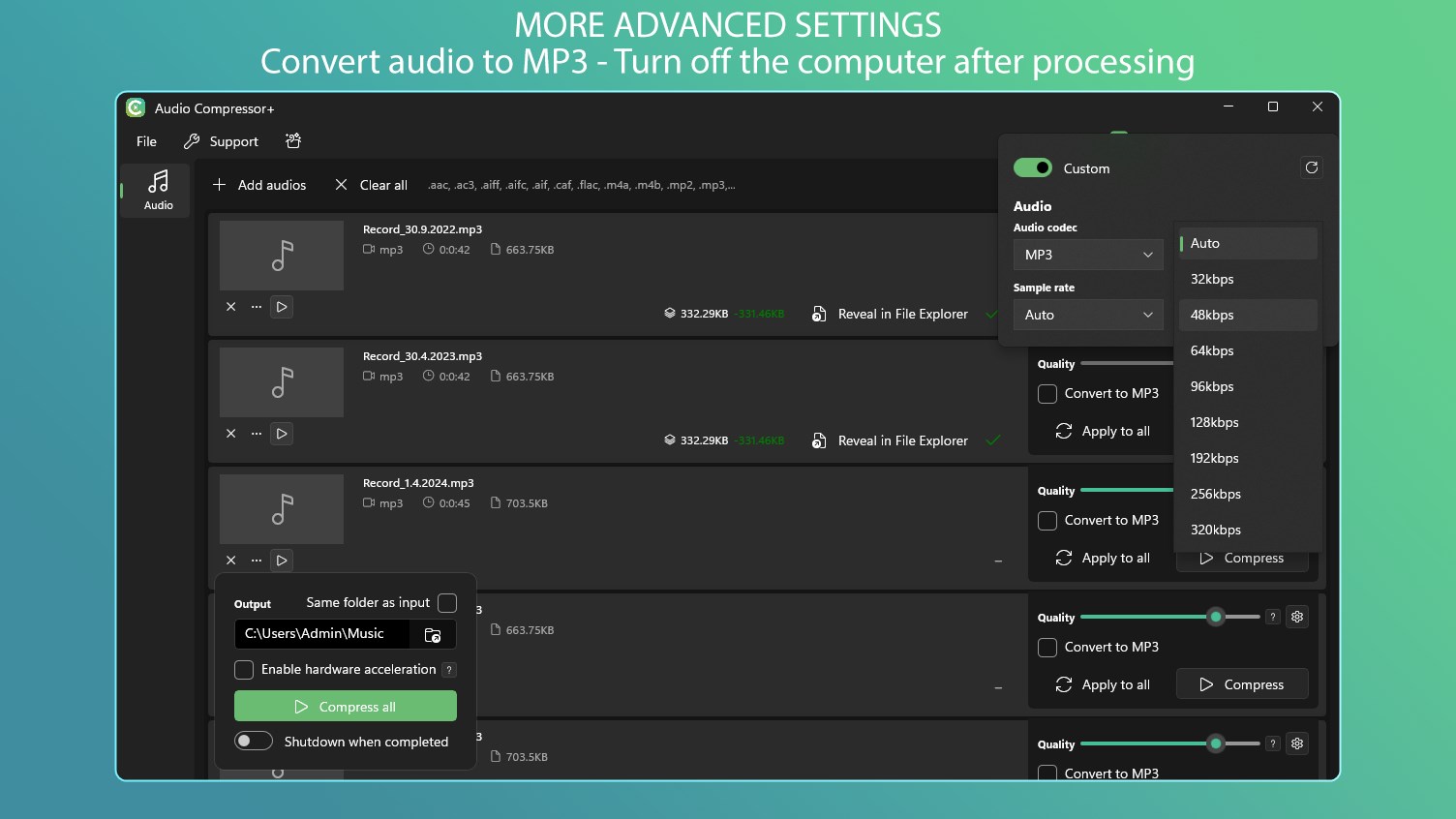Check Convert to MP3 in fifth file row
The image size is (1456, 819).
(1047, 773)
